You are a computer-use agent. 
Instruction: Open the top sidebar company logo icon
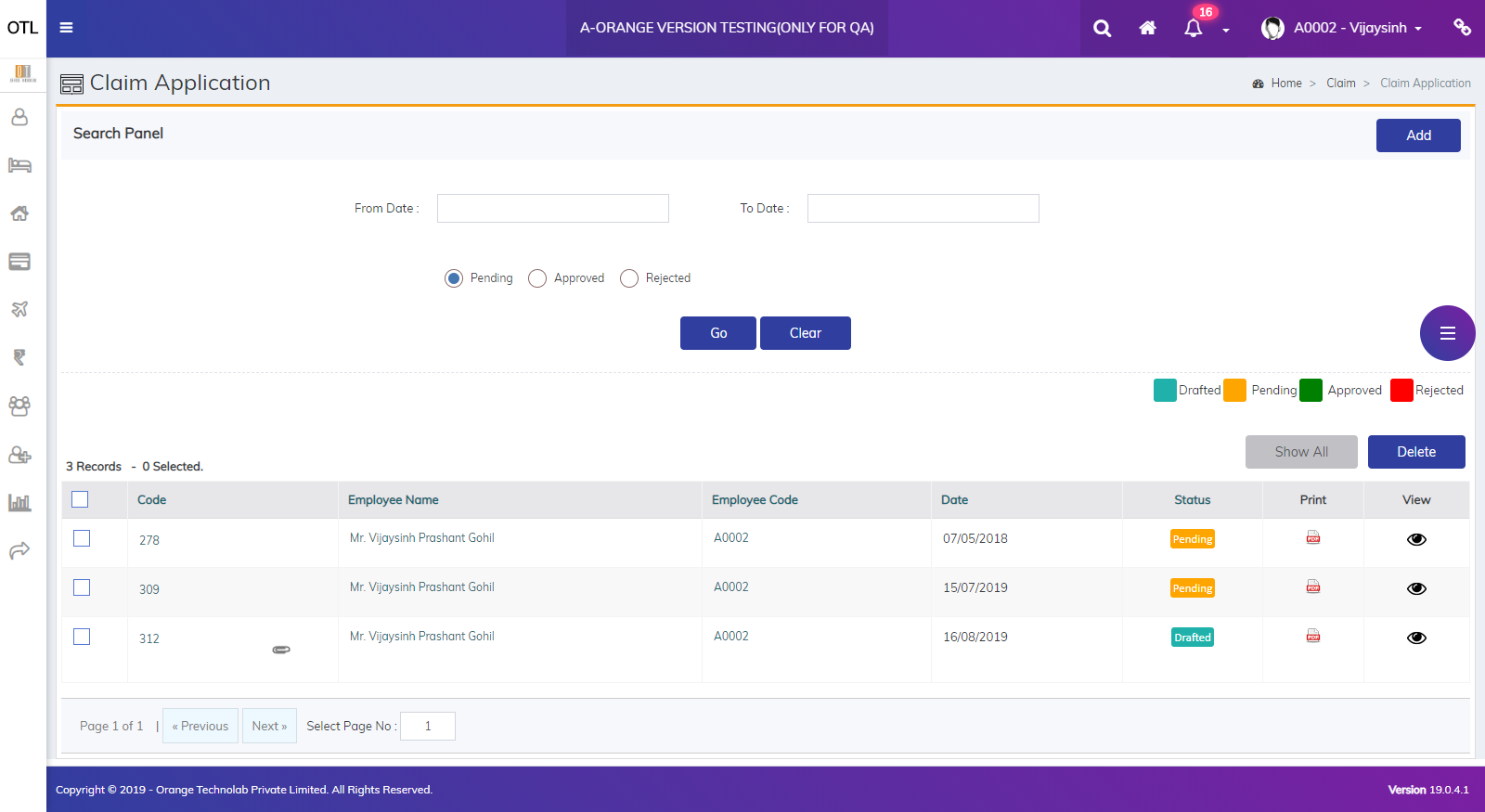click(22, 73)
